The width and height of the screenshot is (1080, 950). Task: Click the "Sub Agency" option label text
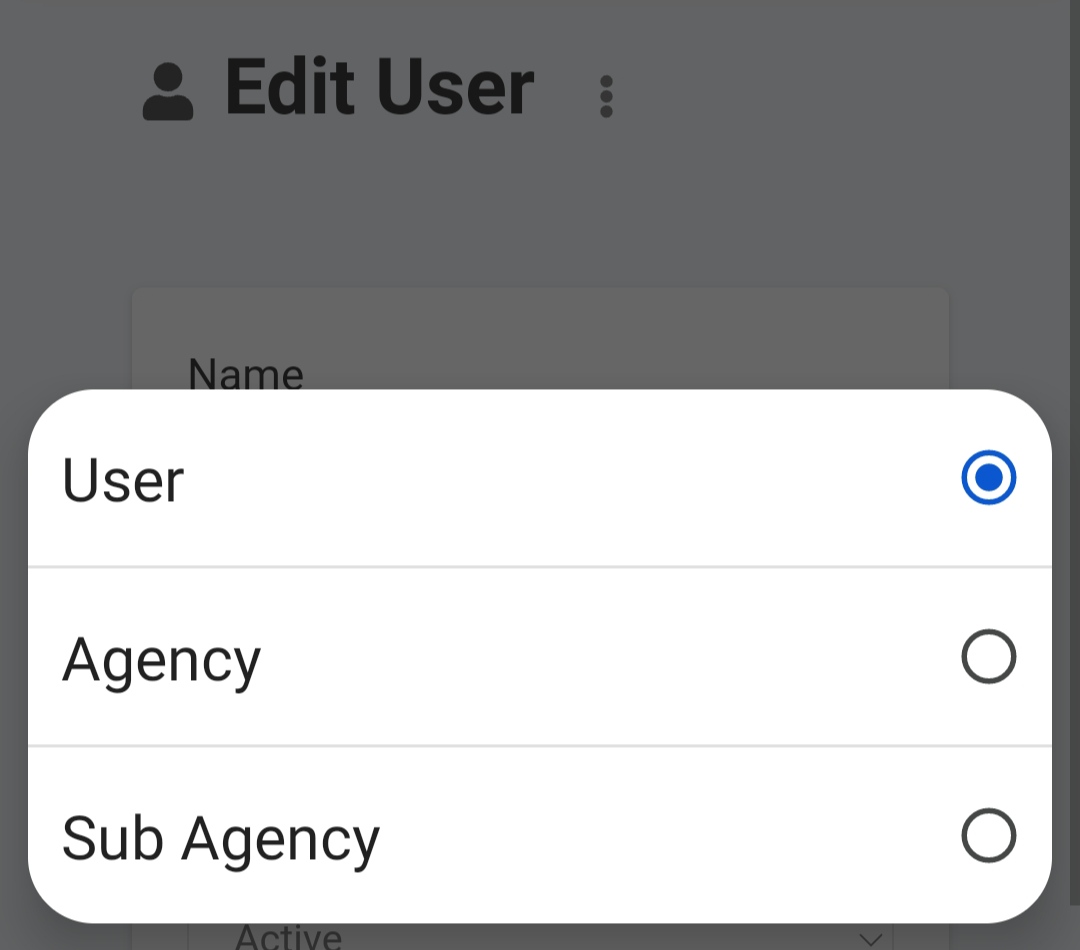[x=221, y=838]
